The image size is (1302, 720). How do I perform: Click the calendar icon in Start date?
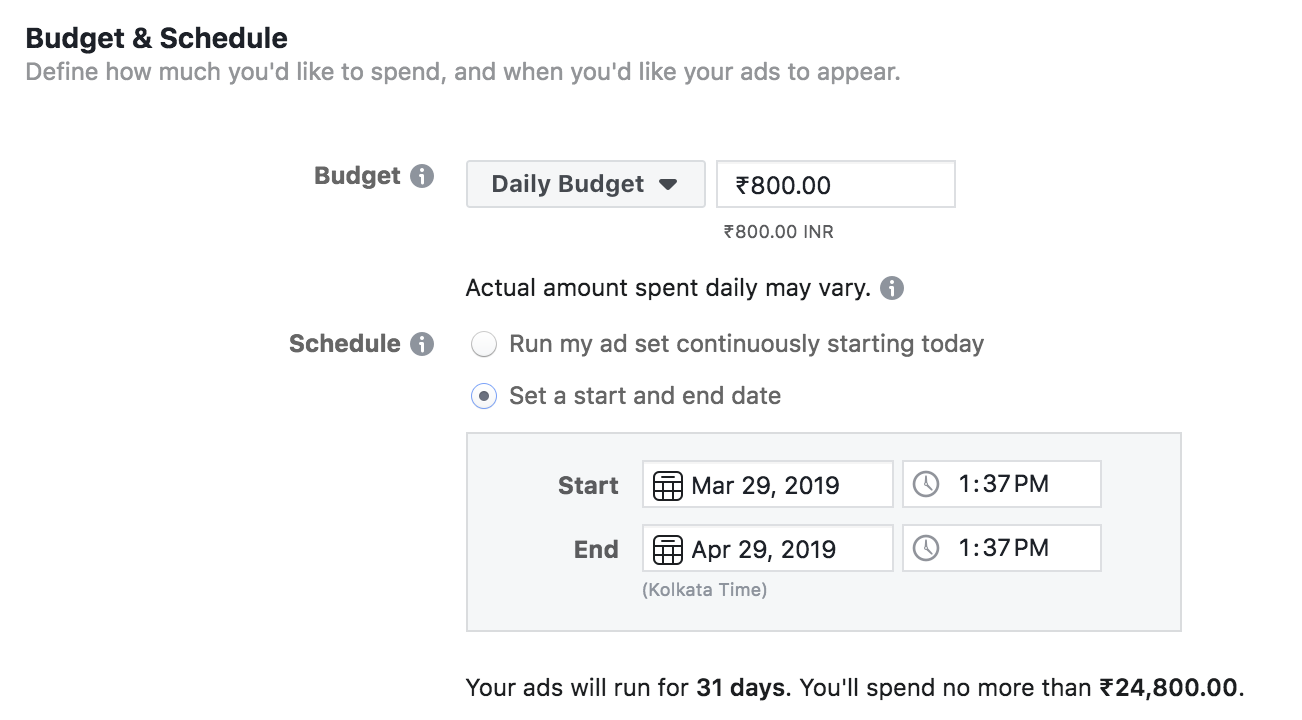pos(667,486)
